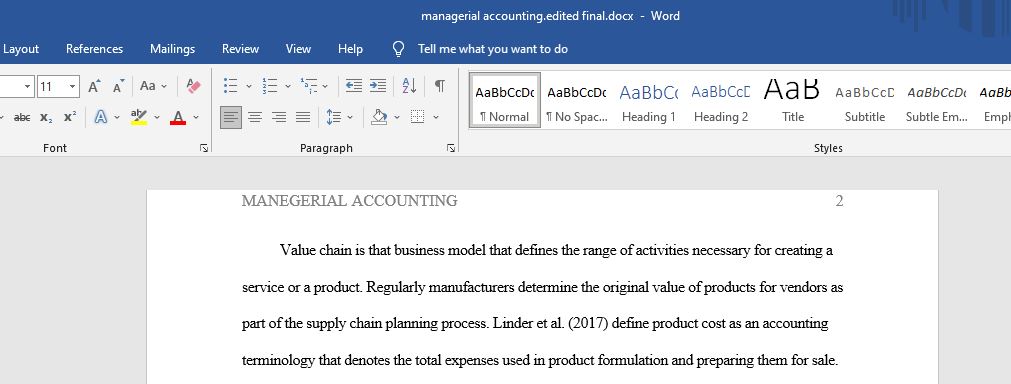The width and height of the screenshot is (1011, 384).
Task: Click header text MANEGERIAL ACCOUNTING
Action: [x=349, y=201]
